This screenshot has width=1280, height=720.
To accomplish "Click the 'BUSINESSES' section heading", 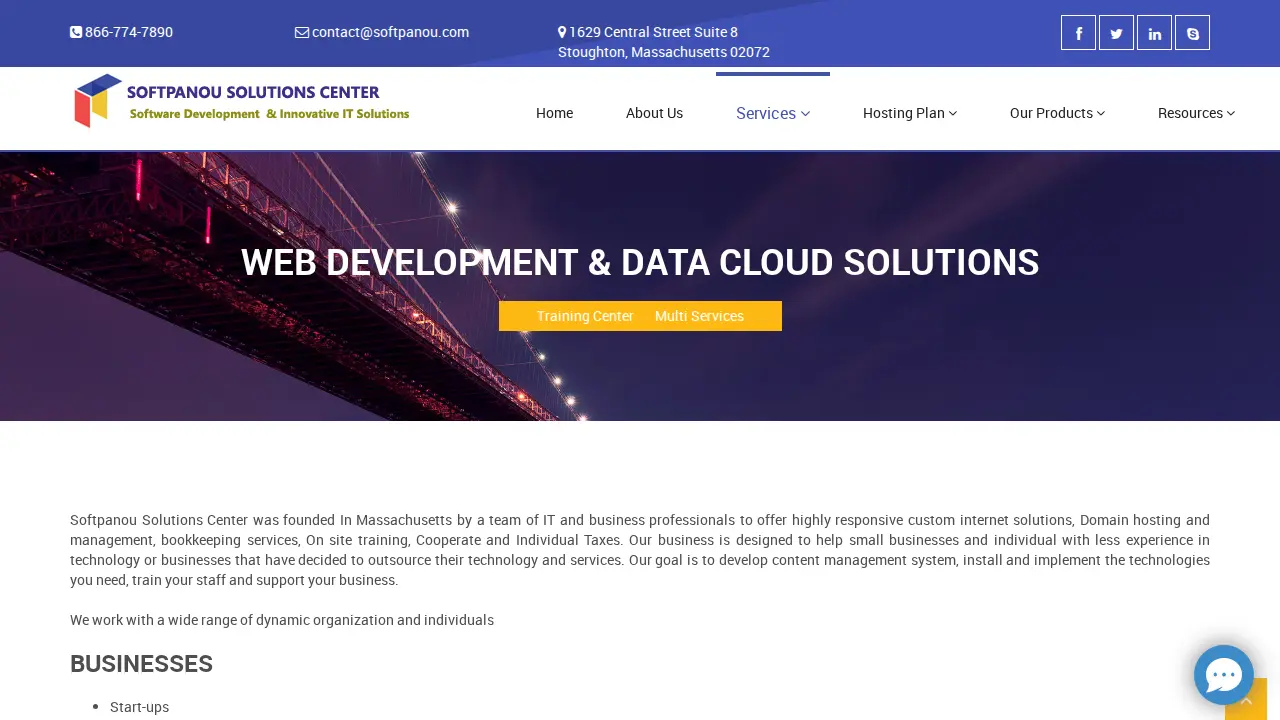I will pyautogui.click(x=141, y=664).
